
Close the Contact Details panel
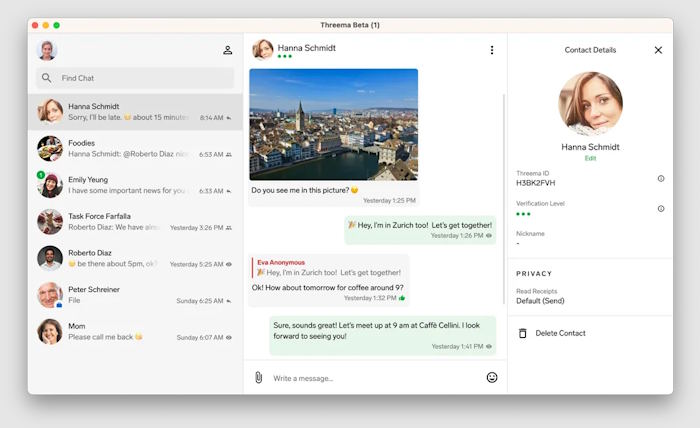(658, 50)
